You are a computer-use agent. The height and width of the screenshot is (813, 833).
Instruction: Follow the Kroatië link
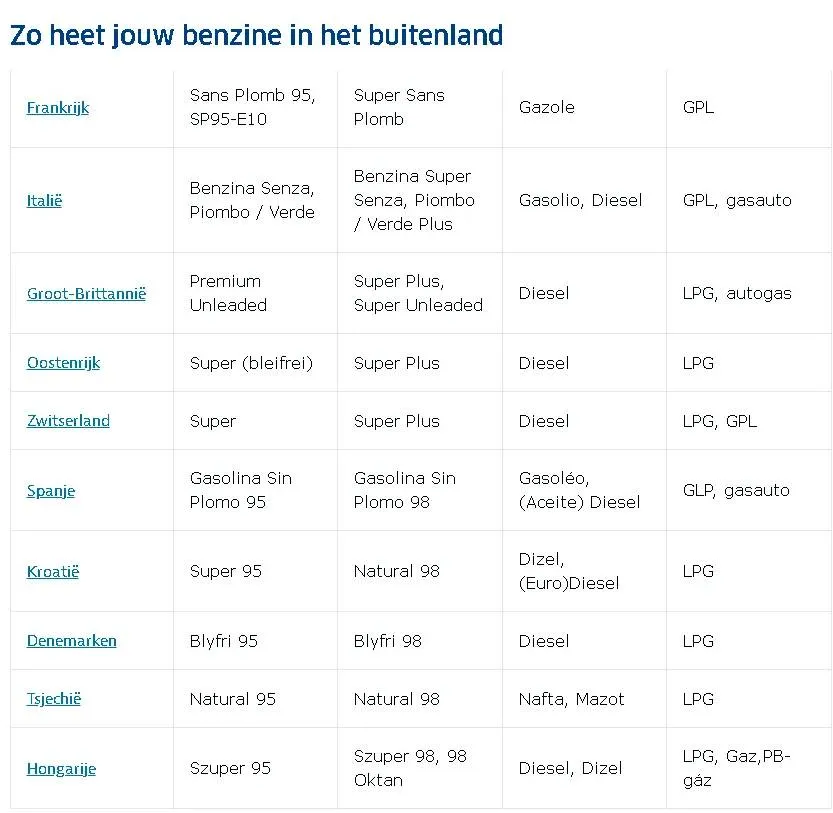pyautogui.click(x=53, y=572)
